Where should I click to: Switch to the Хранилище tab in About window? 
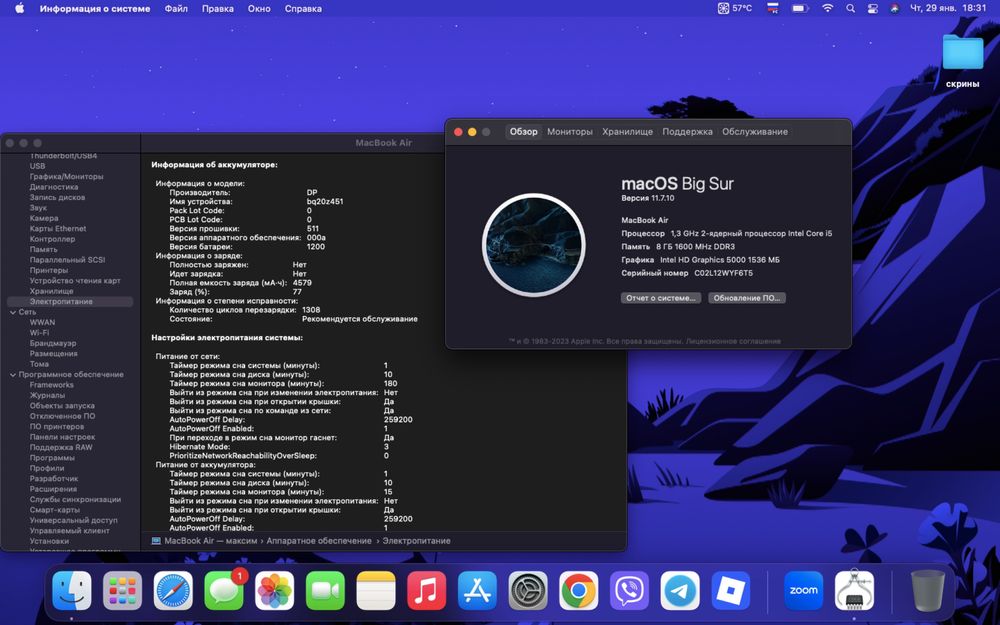(628, 131)
